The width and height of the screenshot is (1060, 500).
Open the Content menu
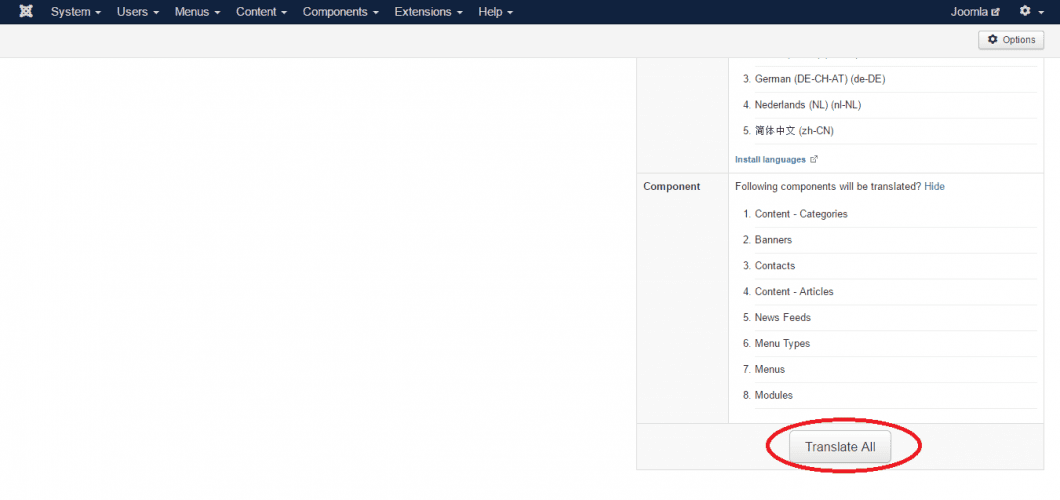click(261, 12)
